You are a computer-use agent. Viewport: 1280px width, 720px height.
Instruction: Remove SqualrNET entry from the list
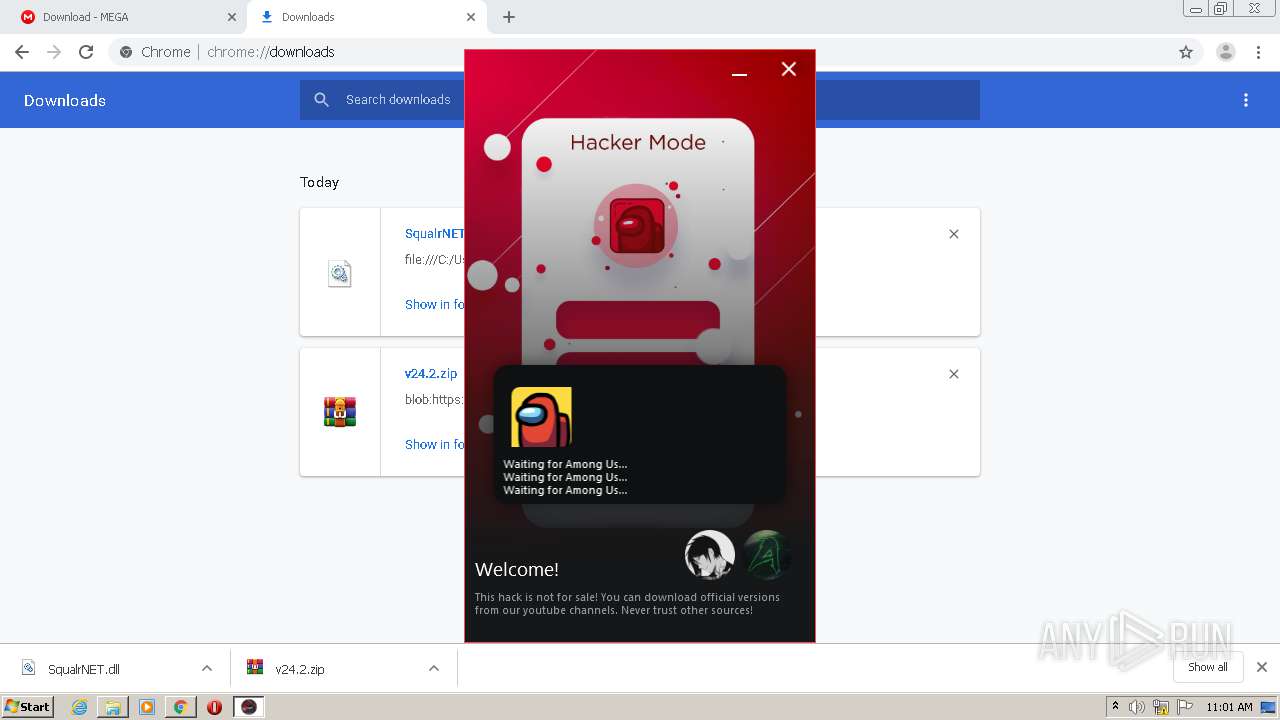tap(954, 234)
